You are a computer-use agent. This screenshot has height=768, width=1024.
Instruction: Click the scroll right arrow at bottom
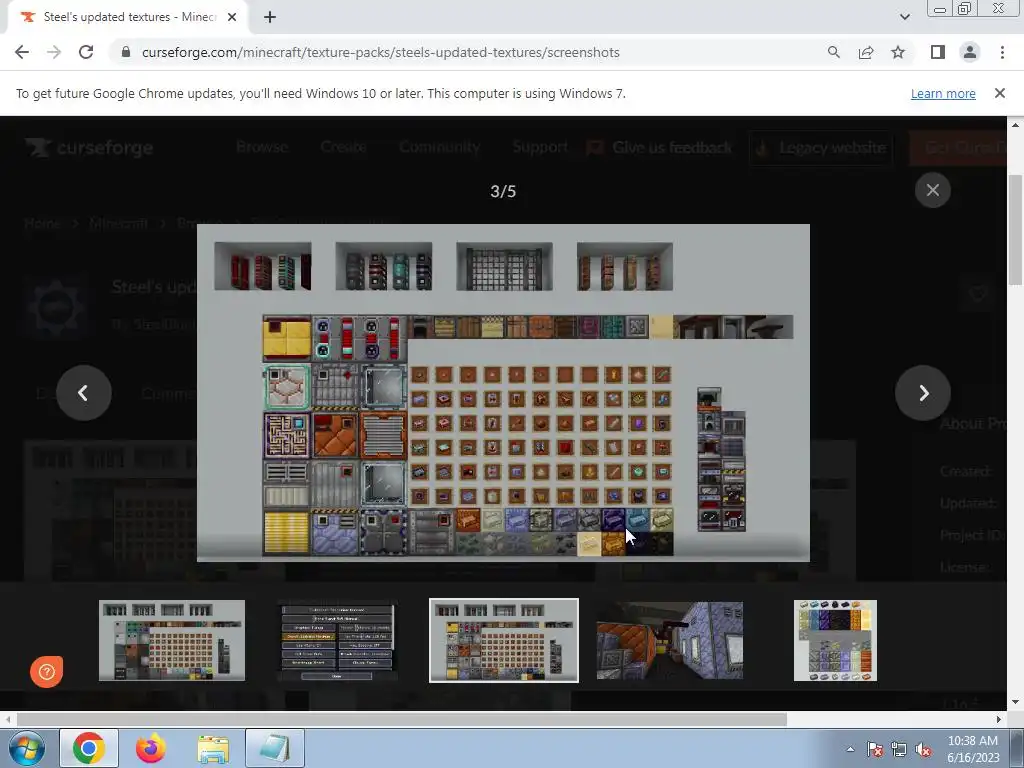pyautogui.click(x=999, y=719)
